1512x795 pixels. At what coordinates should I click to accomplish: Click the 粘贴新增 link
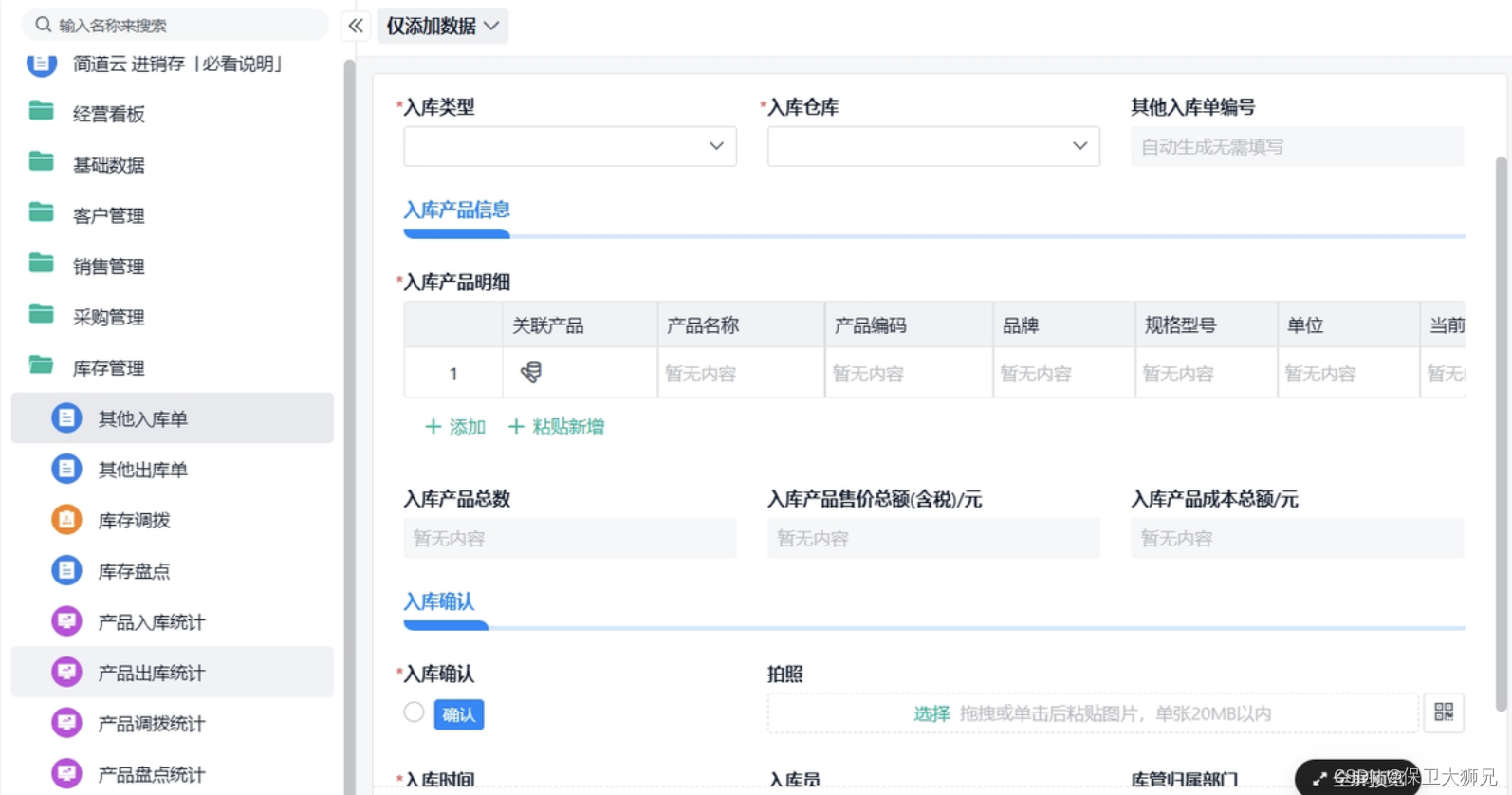tap(556, 427)
